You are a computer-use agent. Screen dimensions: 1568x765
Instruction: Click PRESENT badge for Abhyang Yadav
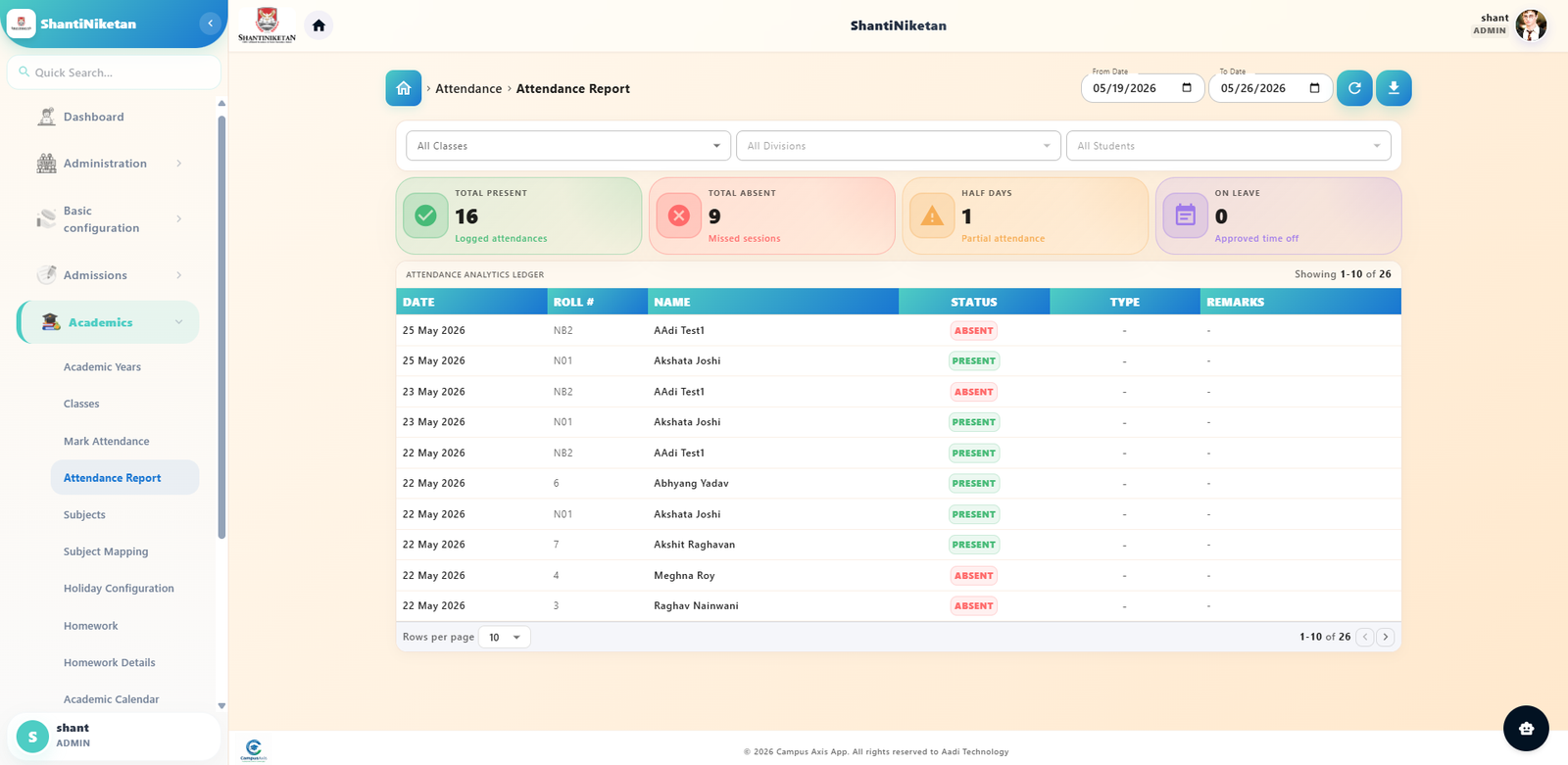click(x=973, y=484)
